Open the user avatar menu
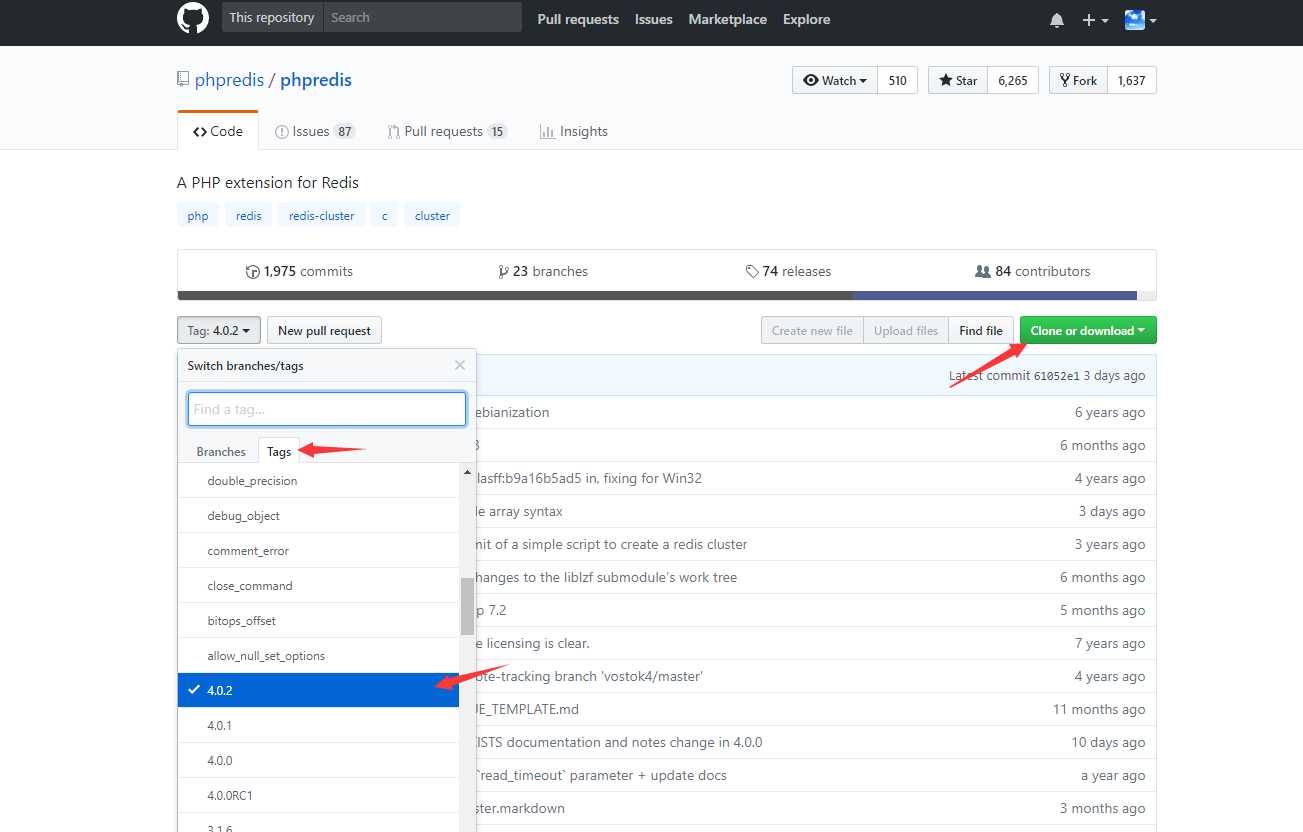The height and width of the screenshot is (832, 1303). 1140,19
